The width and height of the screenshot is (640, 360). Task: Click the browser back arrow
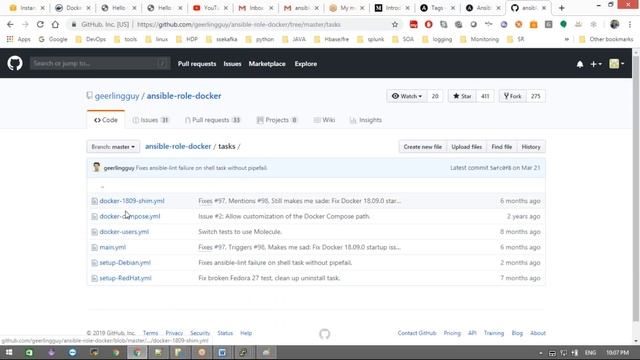point(10,24)
